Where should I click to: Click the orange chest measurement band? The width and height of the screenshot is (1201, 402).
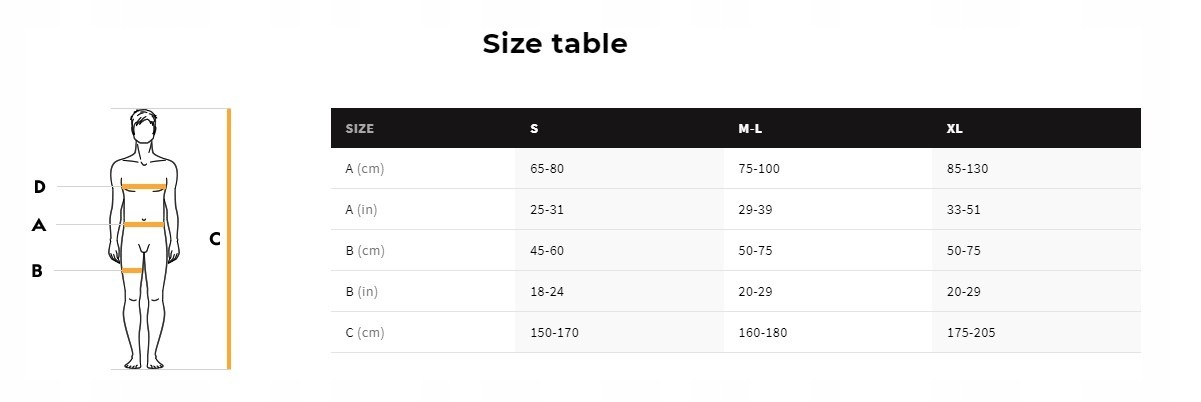(143, 187)
